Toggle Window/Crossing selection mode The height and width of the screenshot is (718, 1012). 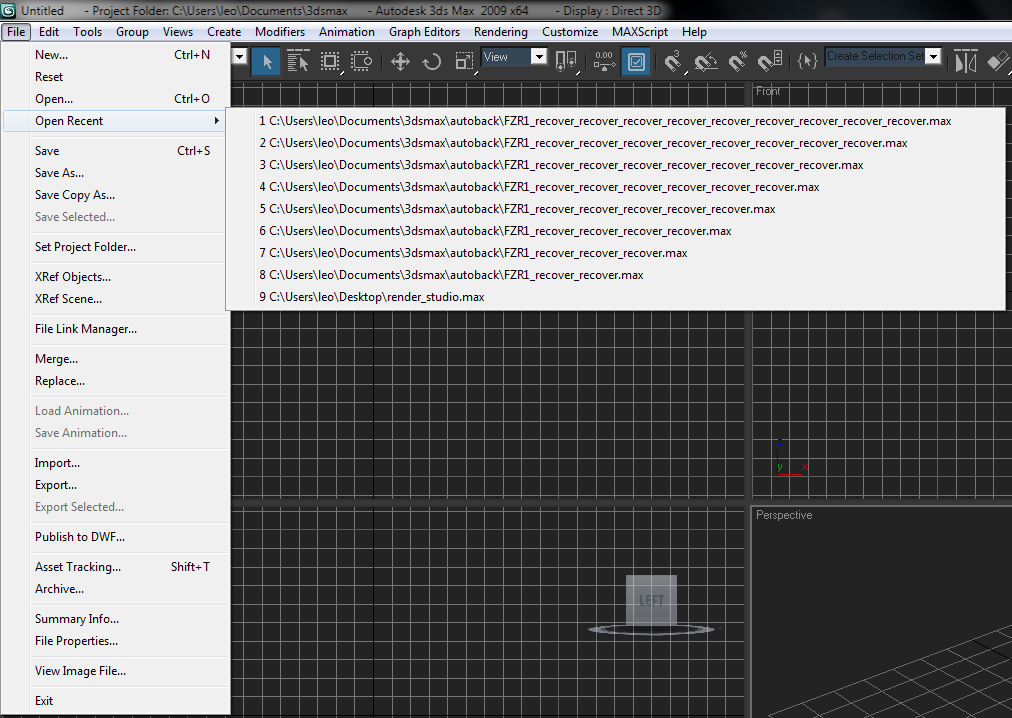[x=361, y=61]
